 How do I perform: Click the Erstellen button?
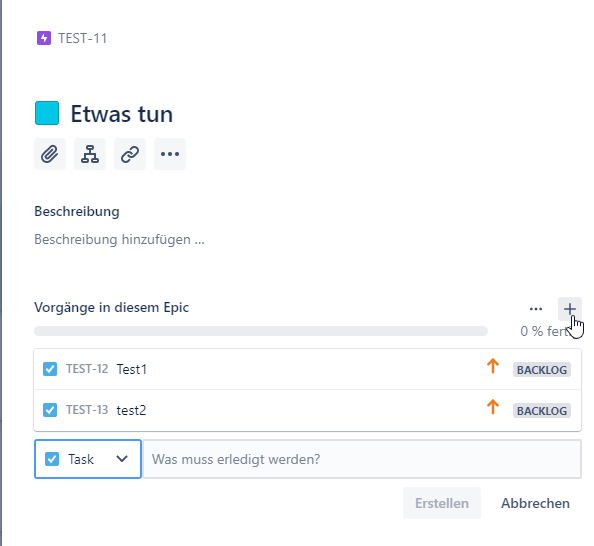click(442, 503)
